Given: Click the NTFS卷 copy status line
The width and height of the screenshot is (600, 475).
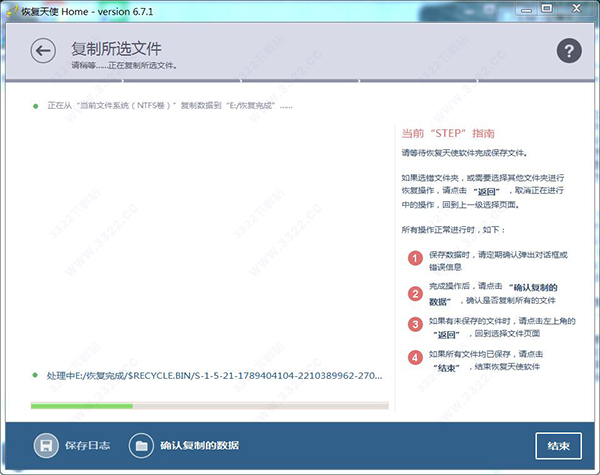Looking at the screenshot, I should pos(170,106).
